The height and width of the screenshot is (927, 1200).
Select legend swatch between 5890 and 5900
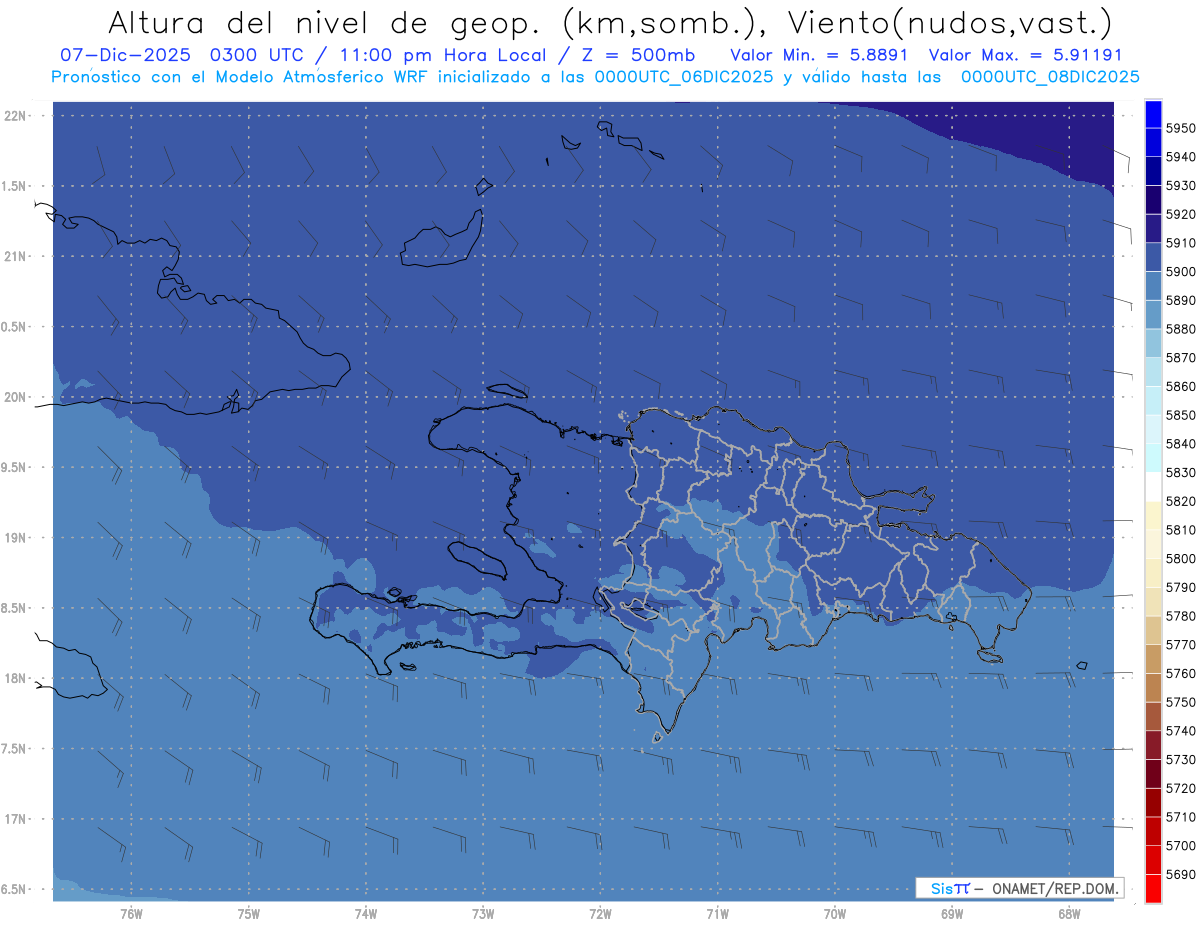1153,286
